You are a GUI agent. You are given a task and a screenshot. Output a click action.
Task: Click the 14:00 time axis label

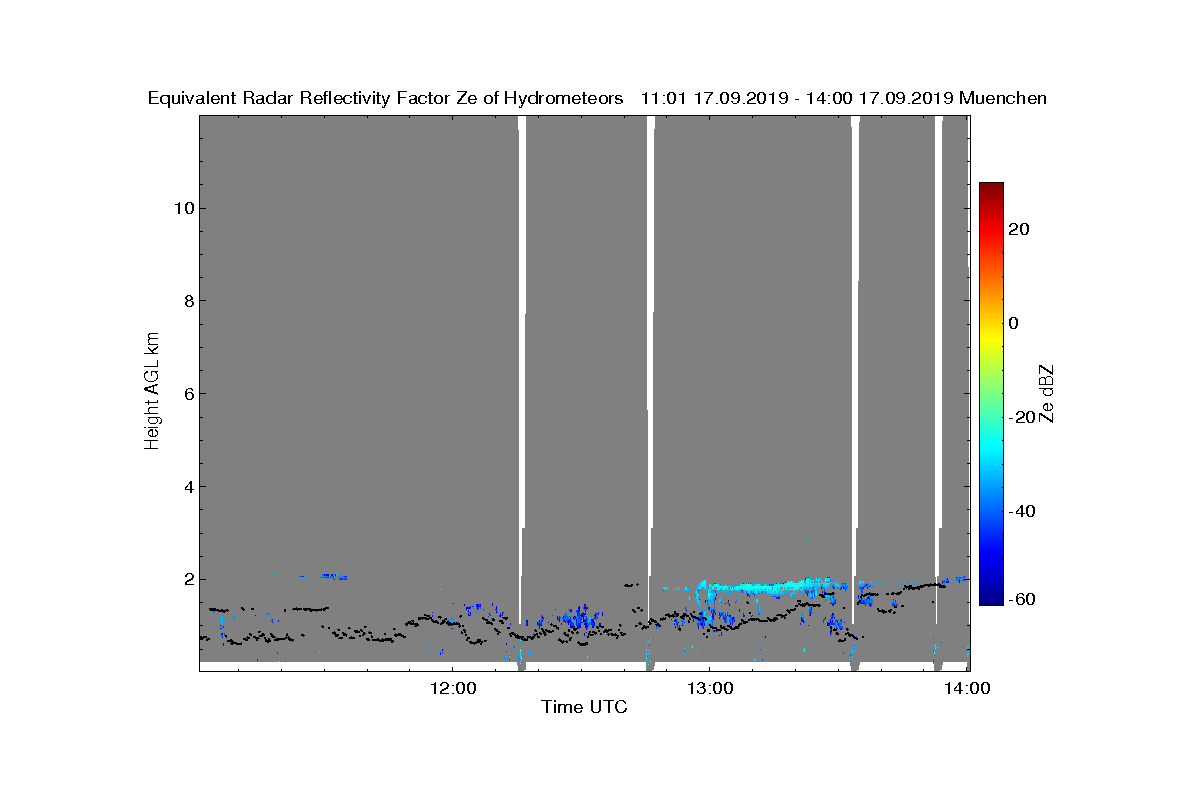pyautogui.click(x=968, y=688)
